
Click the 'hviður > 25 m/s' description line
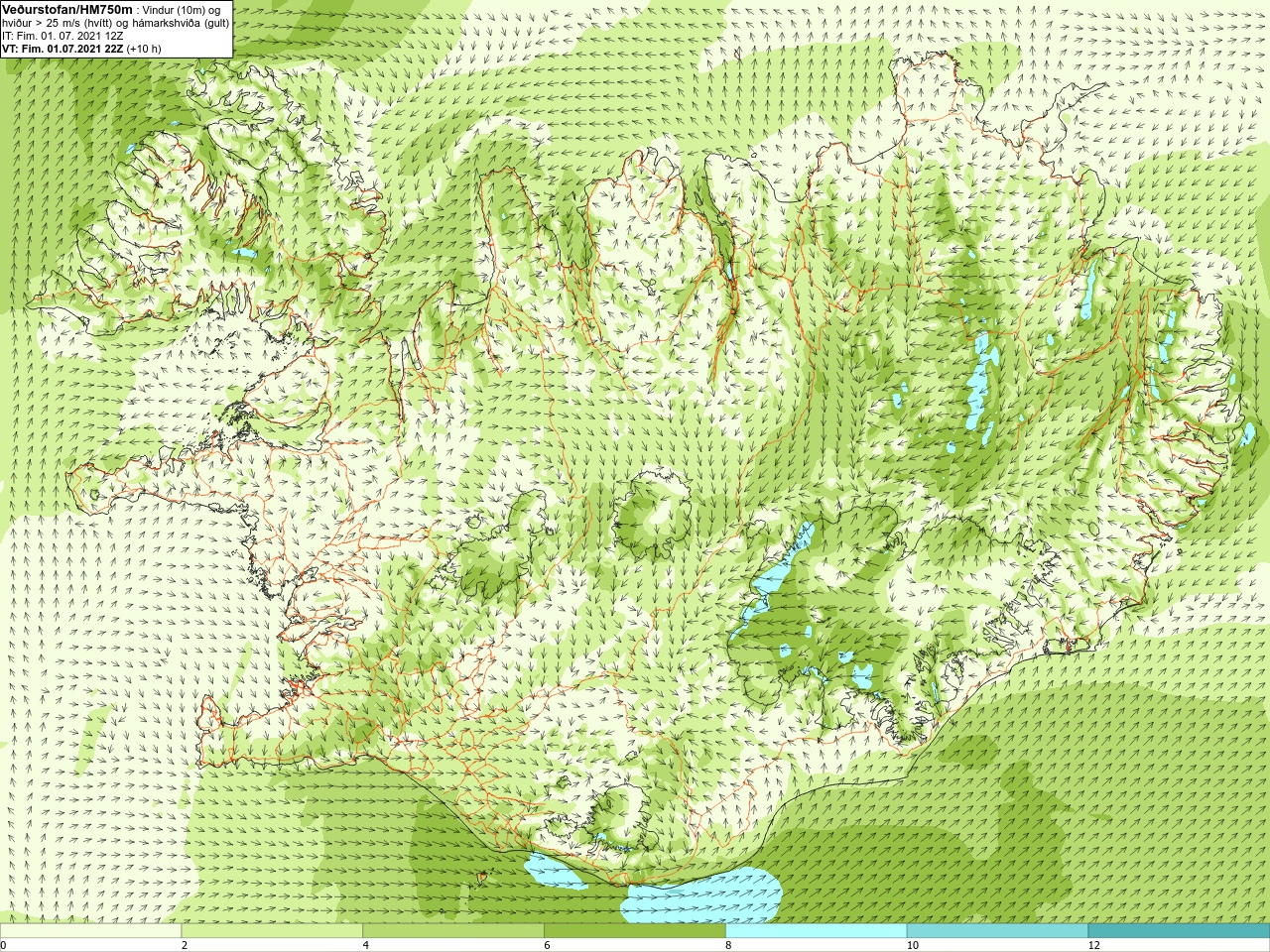point(115,23)
